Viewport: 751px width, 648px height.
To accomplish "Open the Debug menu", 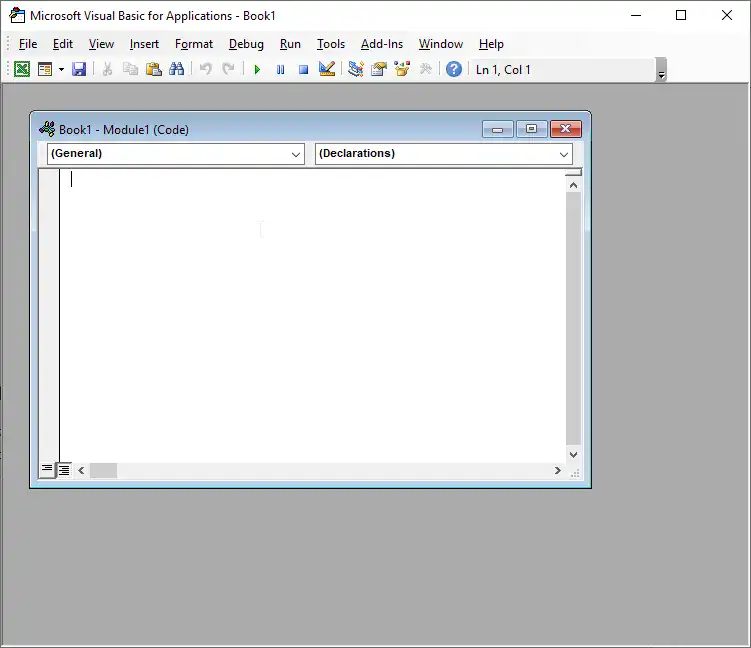I will coord(246,44).
